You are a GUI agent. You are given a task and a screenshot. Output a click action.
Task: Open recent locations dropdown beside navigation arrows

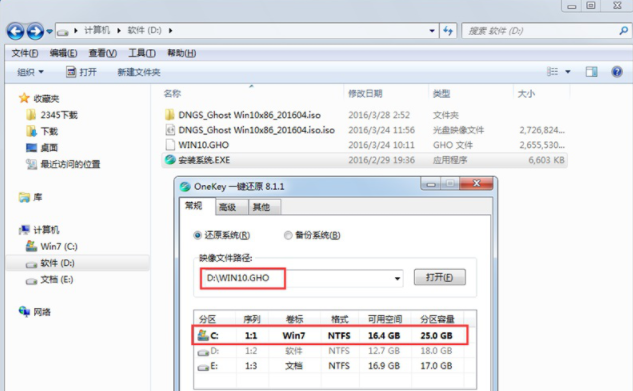coord(49,31)
